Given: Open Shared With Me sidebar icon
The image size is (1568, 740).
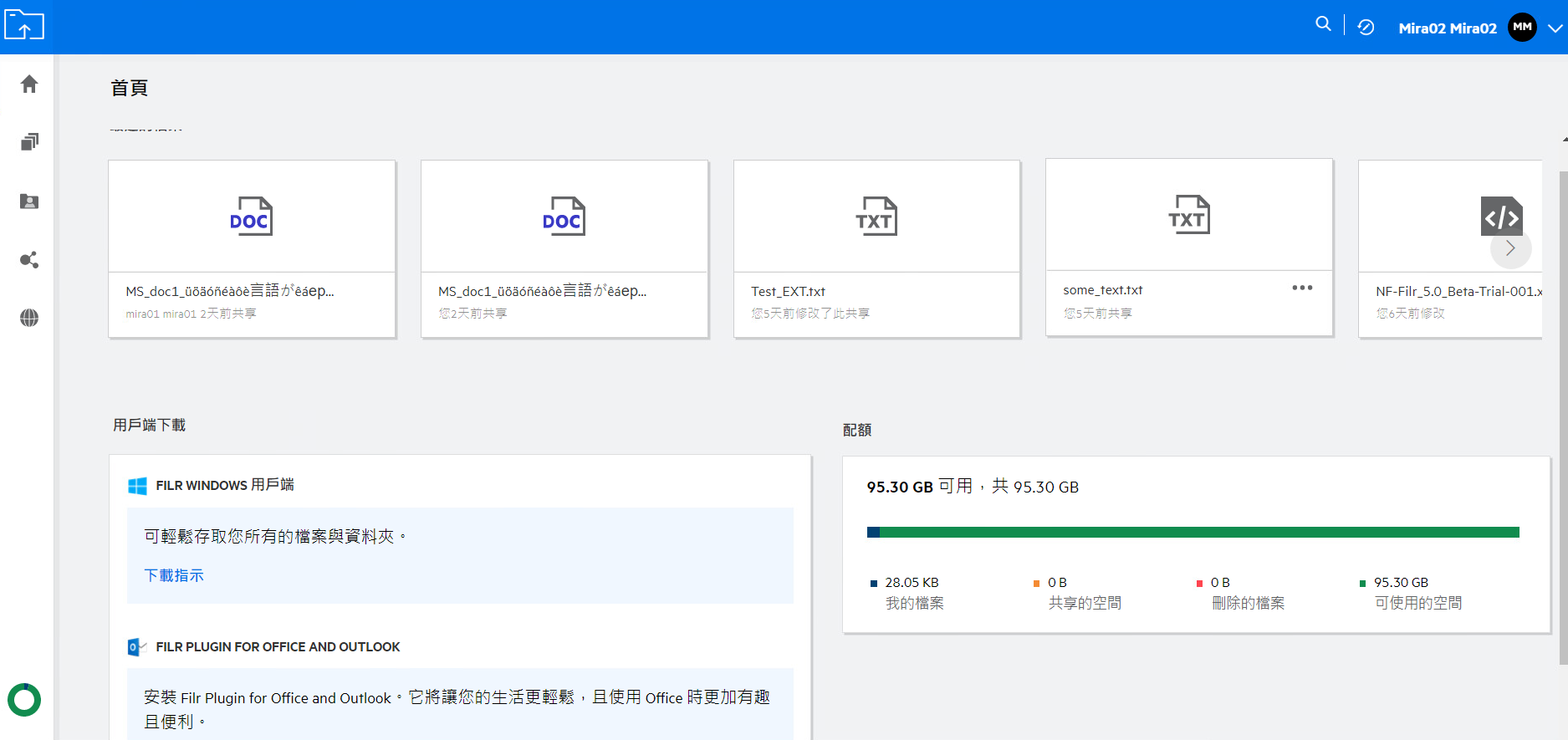Looking at the screenshot, I should click(29, 202).
